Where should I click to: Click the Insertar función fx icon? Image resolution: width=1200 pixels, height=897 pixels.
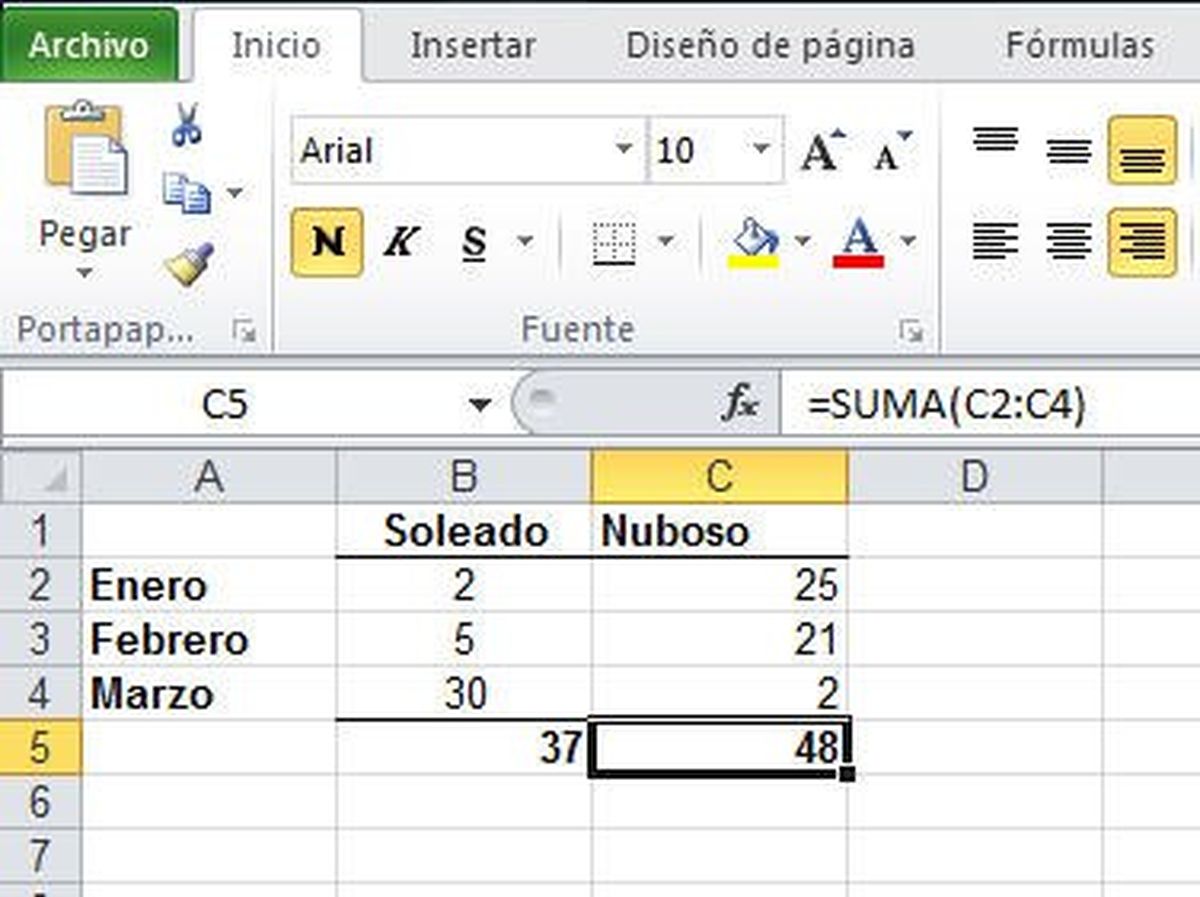742,402
